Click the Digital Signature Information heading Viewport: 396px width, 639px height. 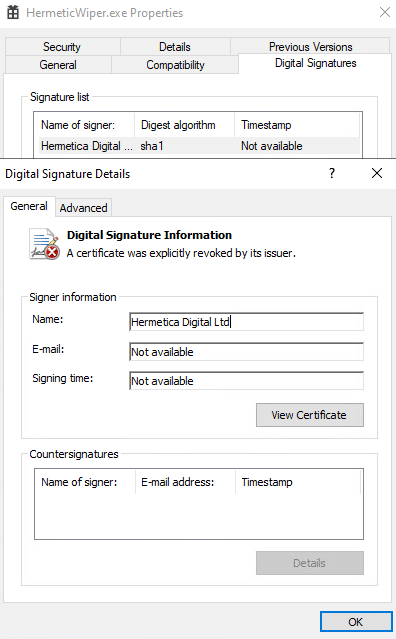click(x=149, y=235)
